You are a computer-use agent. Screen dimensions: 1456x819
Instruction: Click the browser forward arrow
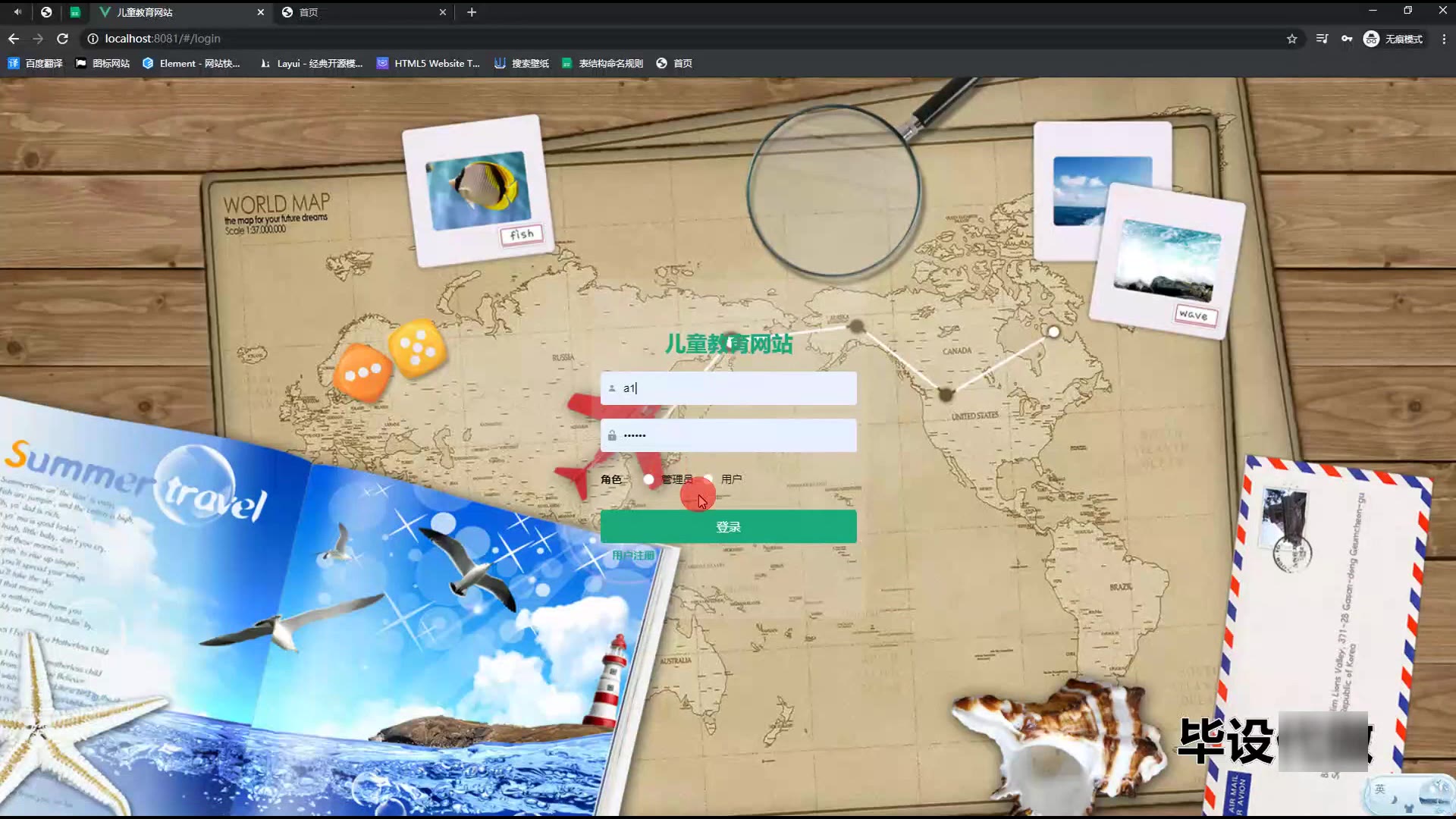(38, 39)
